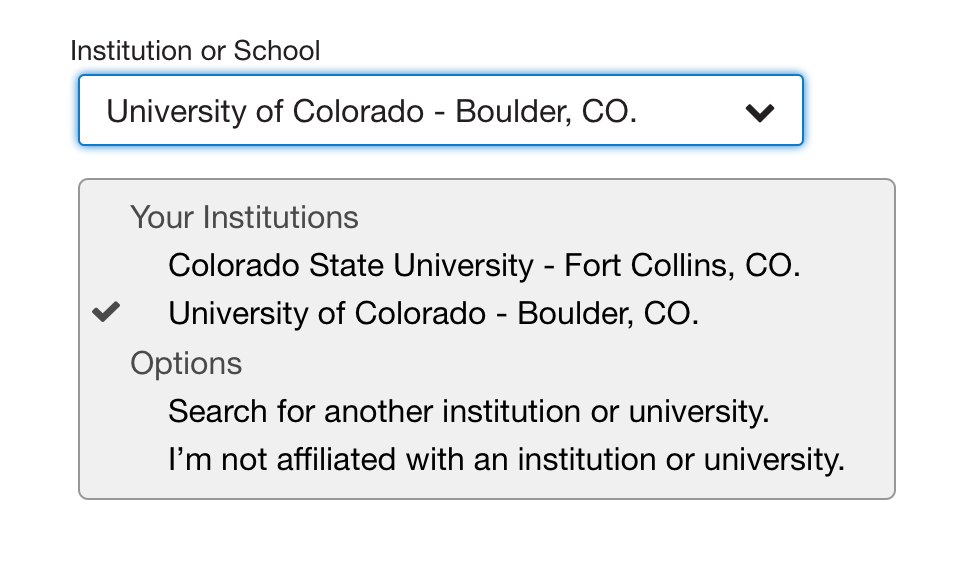Select Colorado State University - Fort Collins option
The height and width of the screenshot is (564, 968).
484,265
